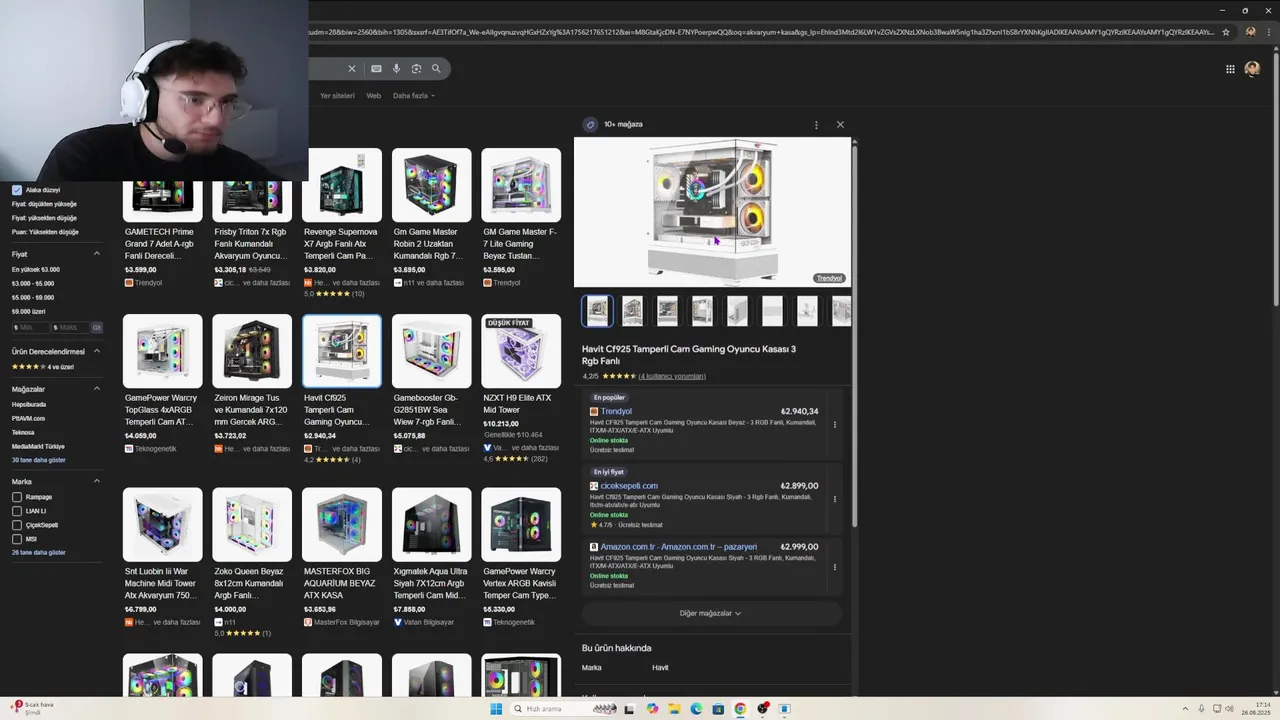
Task: Collapse the Mağazalar filter section
Action: point(97,389)
